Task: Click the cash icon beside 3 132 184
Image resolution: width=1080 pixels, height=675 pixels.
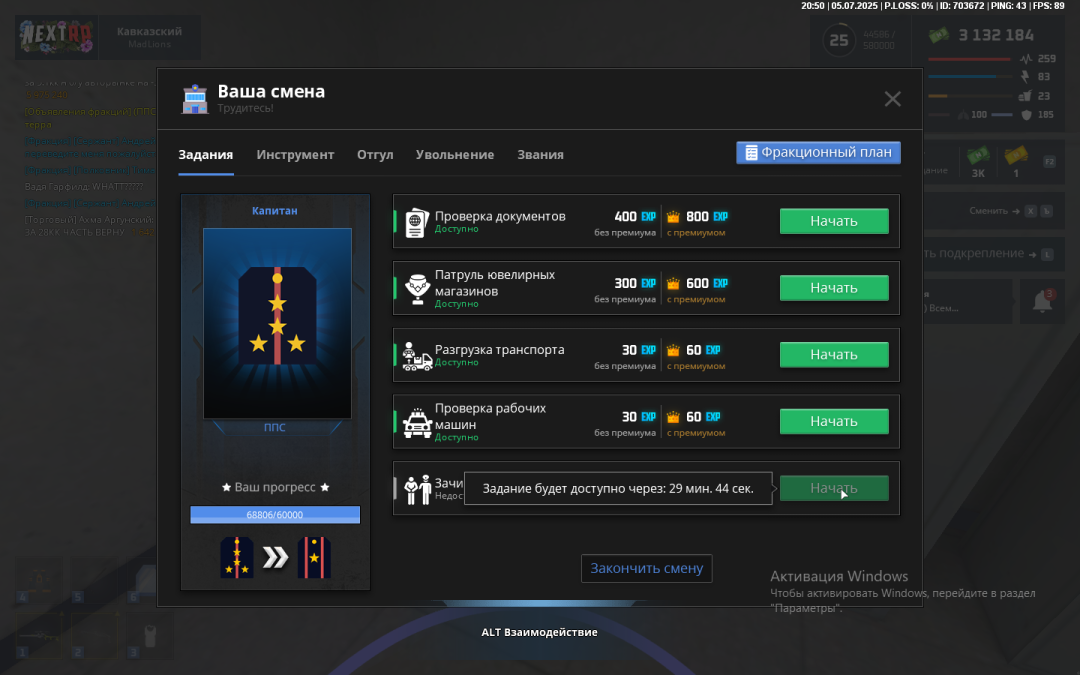Action: 939,34
